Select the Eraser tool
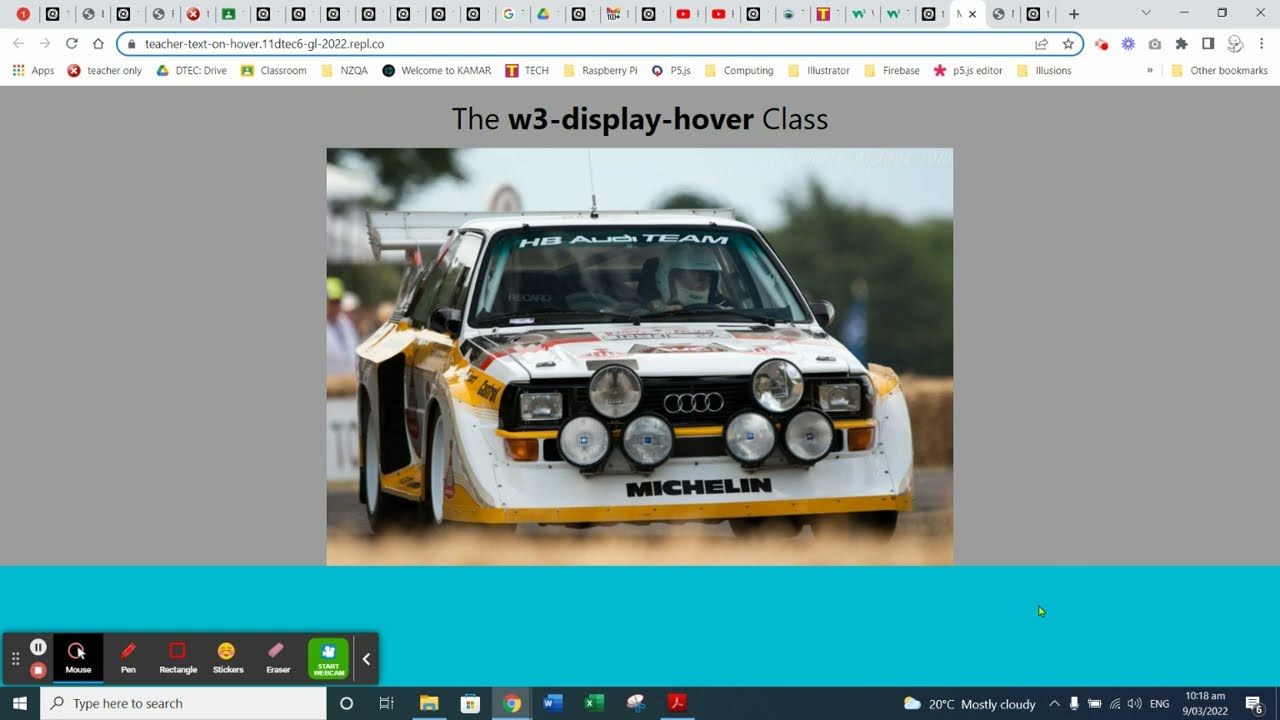 point(278,658)
